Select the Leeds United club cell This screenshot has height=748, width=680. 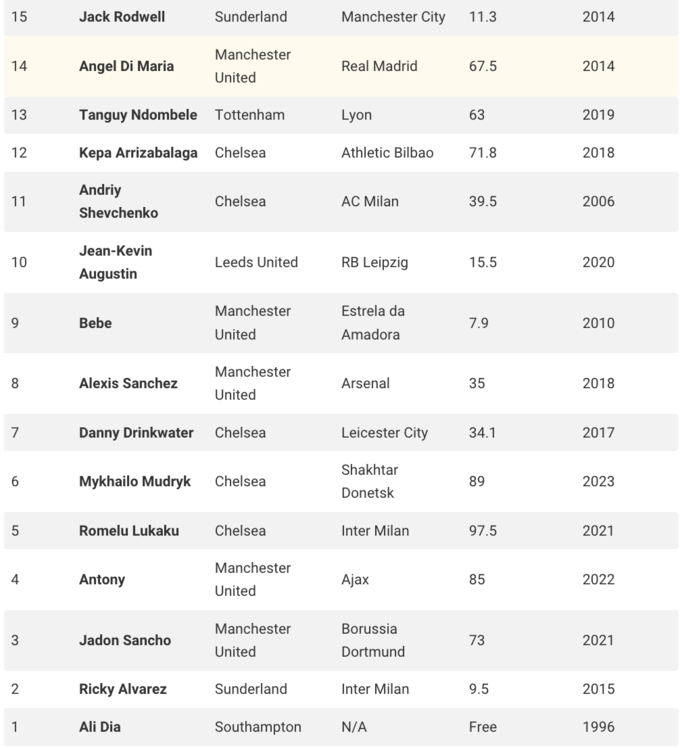[x=256, y=262]
